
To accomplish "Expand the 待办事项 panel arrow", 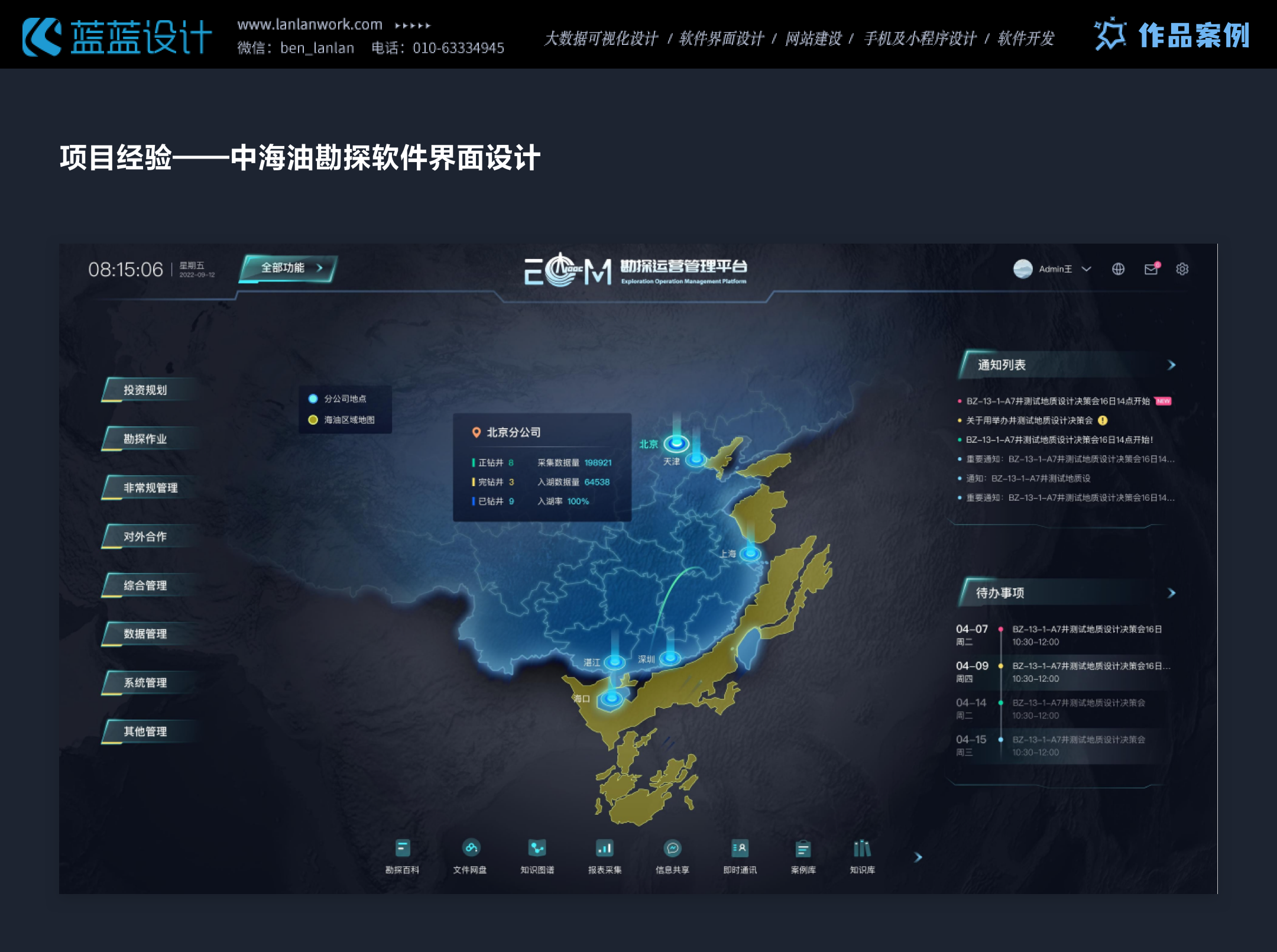I will (1171, 593).
